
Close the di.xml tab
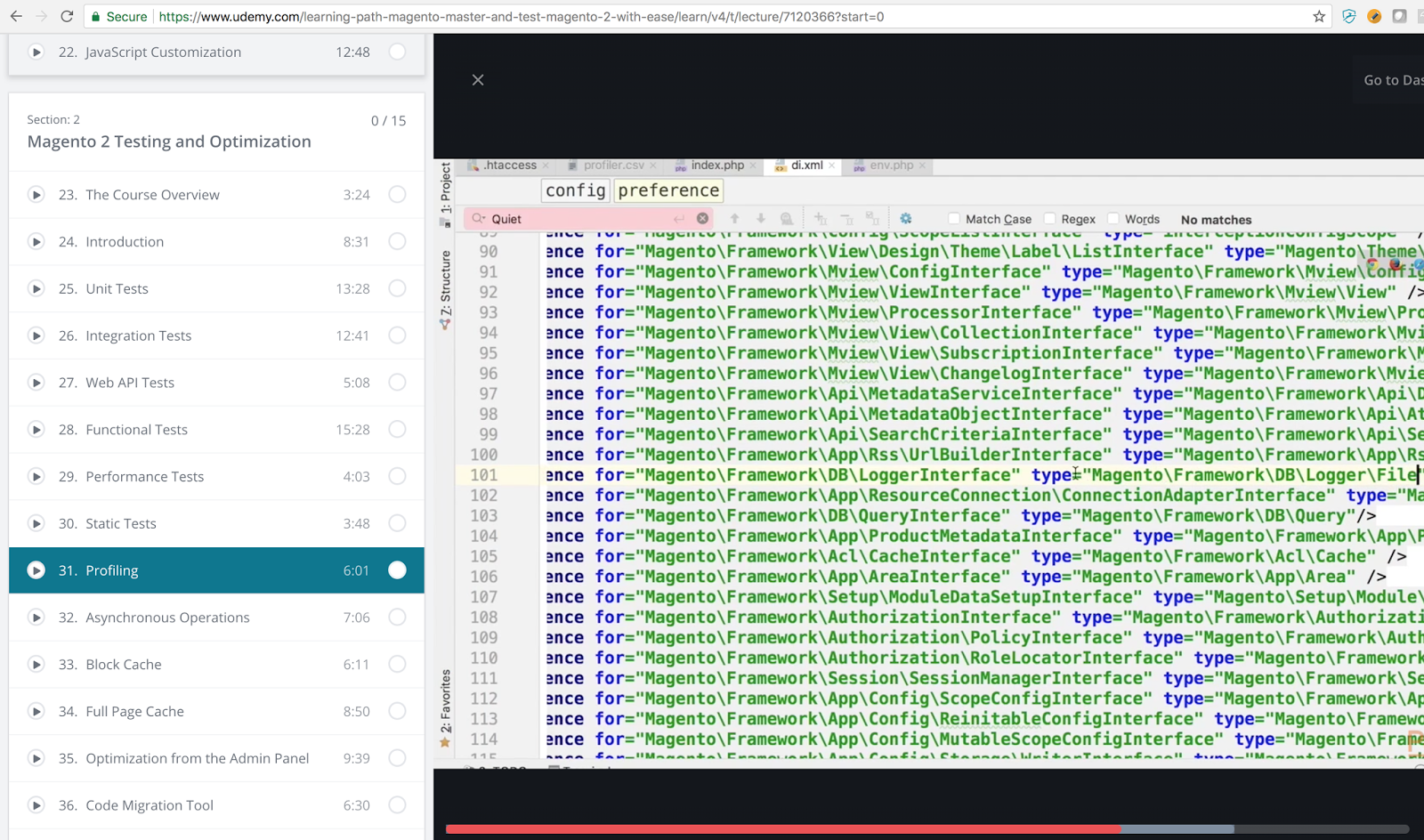[x=832, y=166]
